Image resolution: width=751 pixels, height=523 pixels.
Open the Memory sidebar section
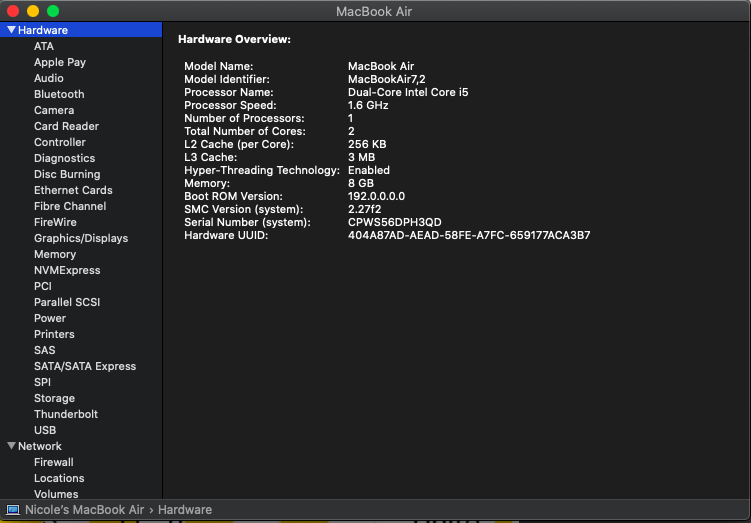pos(55,254)
